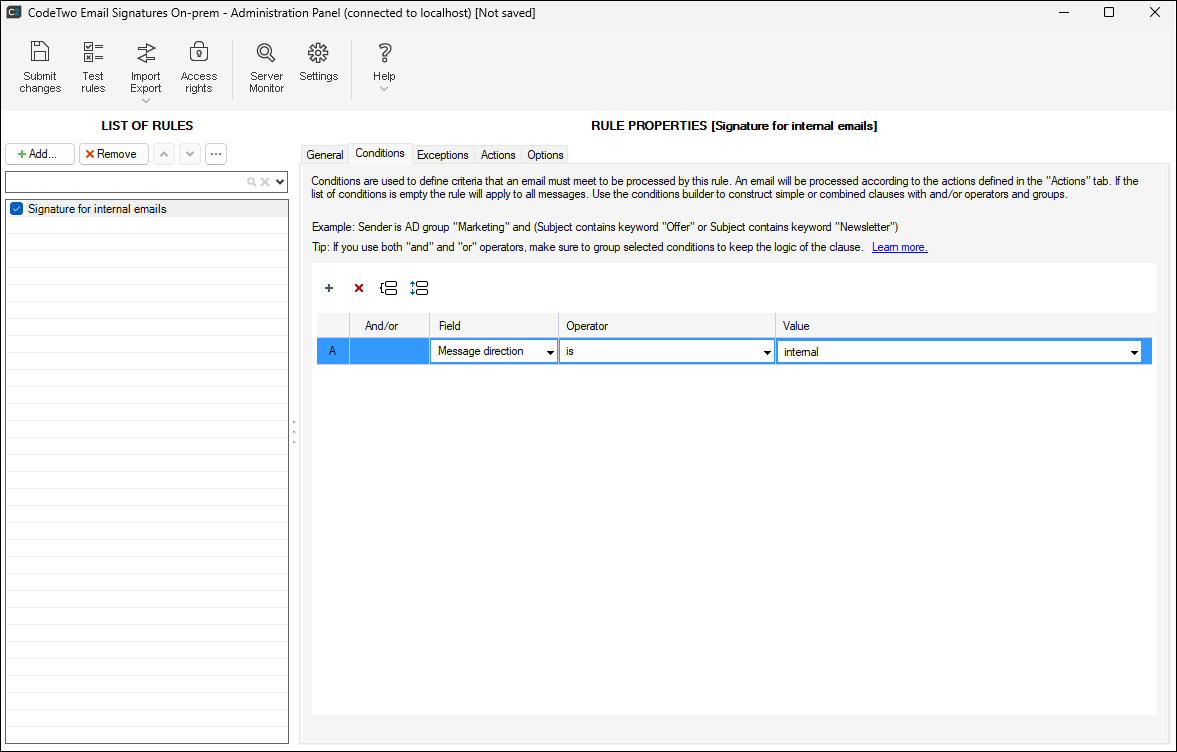The image size is (1177, 752).
Task: Switch to the Actions tab
Action: [498, 155]
